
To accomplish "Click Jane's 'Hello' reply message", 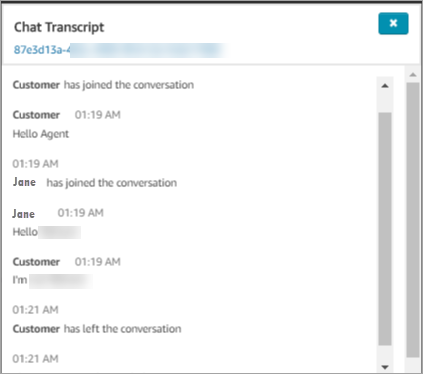I will (47, 232).
